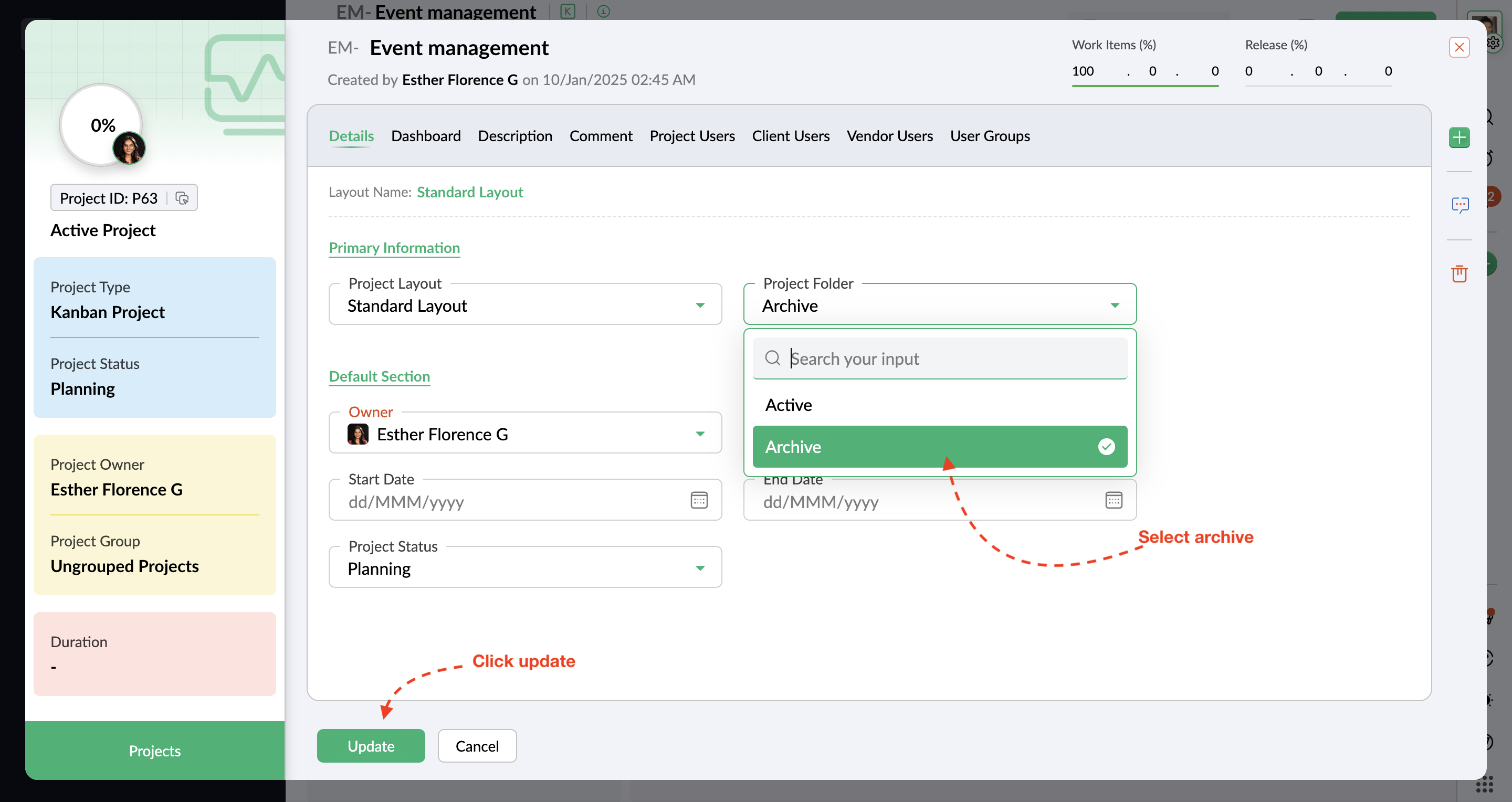Click the red trash delete icon
This screenshot has height=802, width=1512.
pos(1458,273)
